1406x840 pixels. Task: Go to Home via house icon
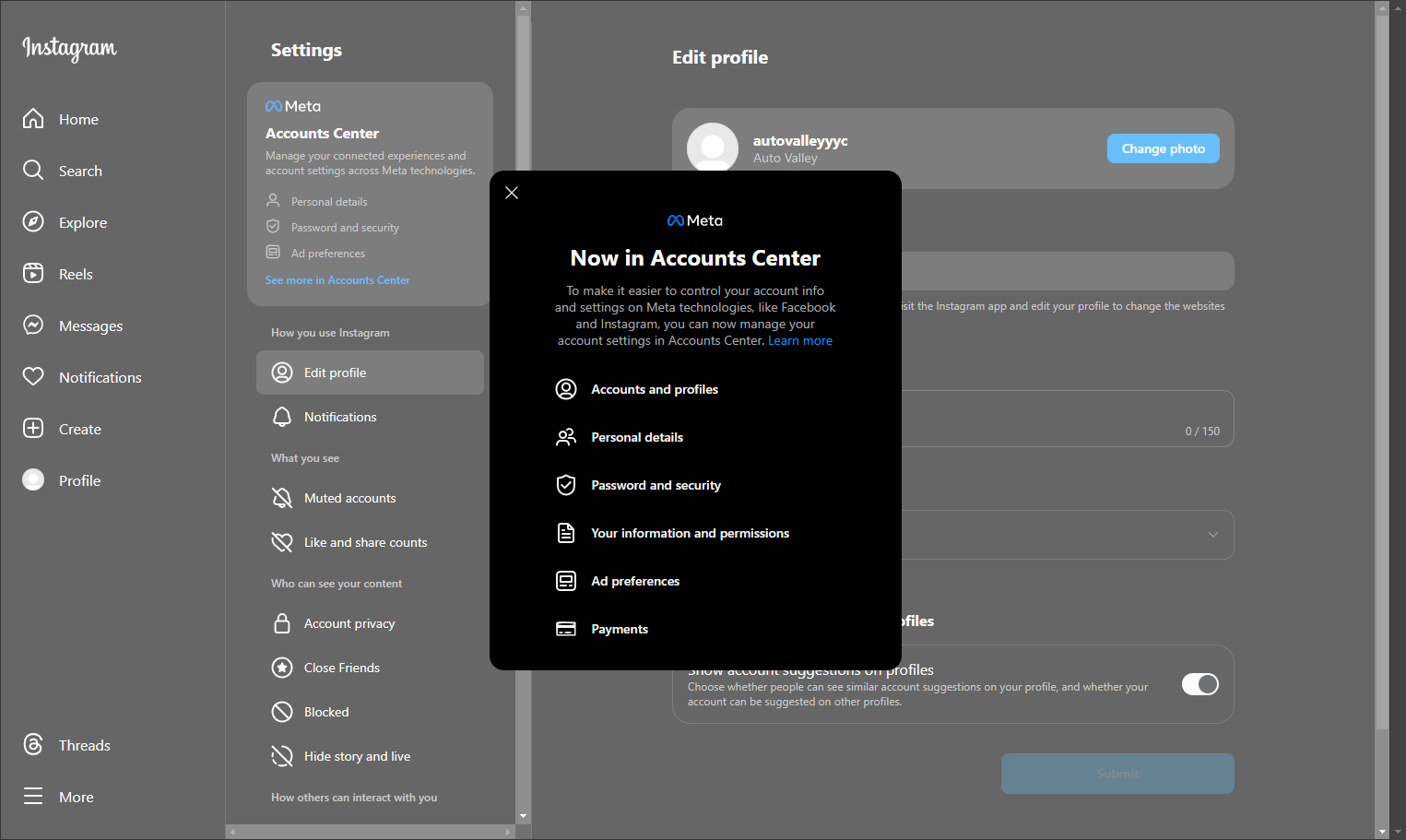coord(33,118)
